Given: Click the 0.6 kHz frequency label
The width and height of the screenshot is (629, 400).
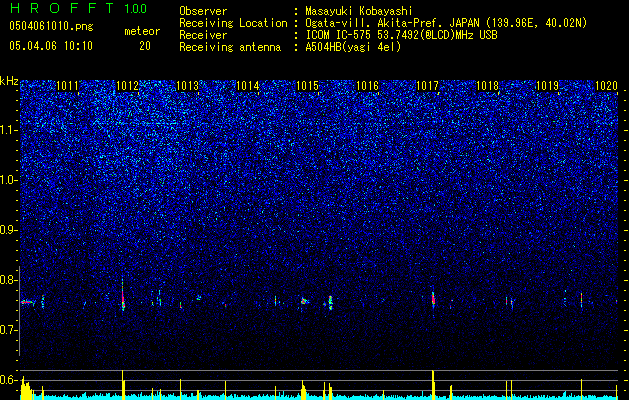Looking at the screenshot, I should coord(9,380).
